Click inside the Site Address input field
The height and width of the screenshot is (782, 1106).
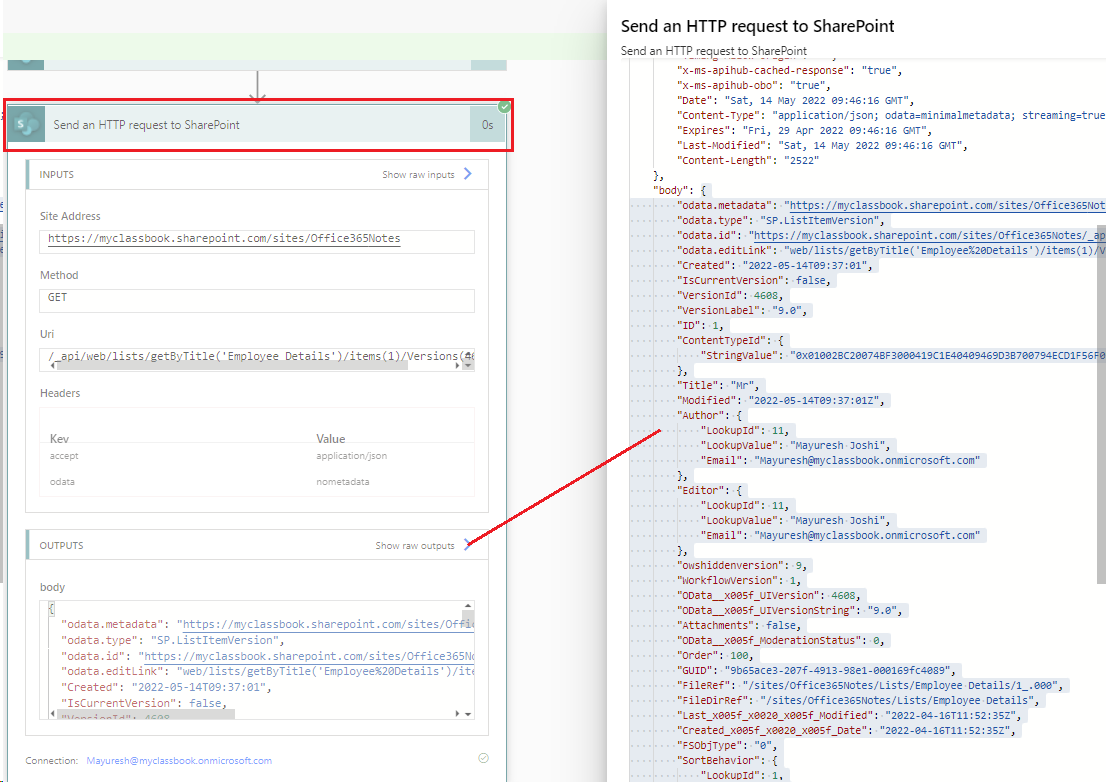250,241
